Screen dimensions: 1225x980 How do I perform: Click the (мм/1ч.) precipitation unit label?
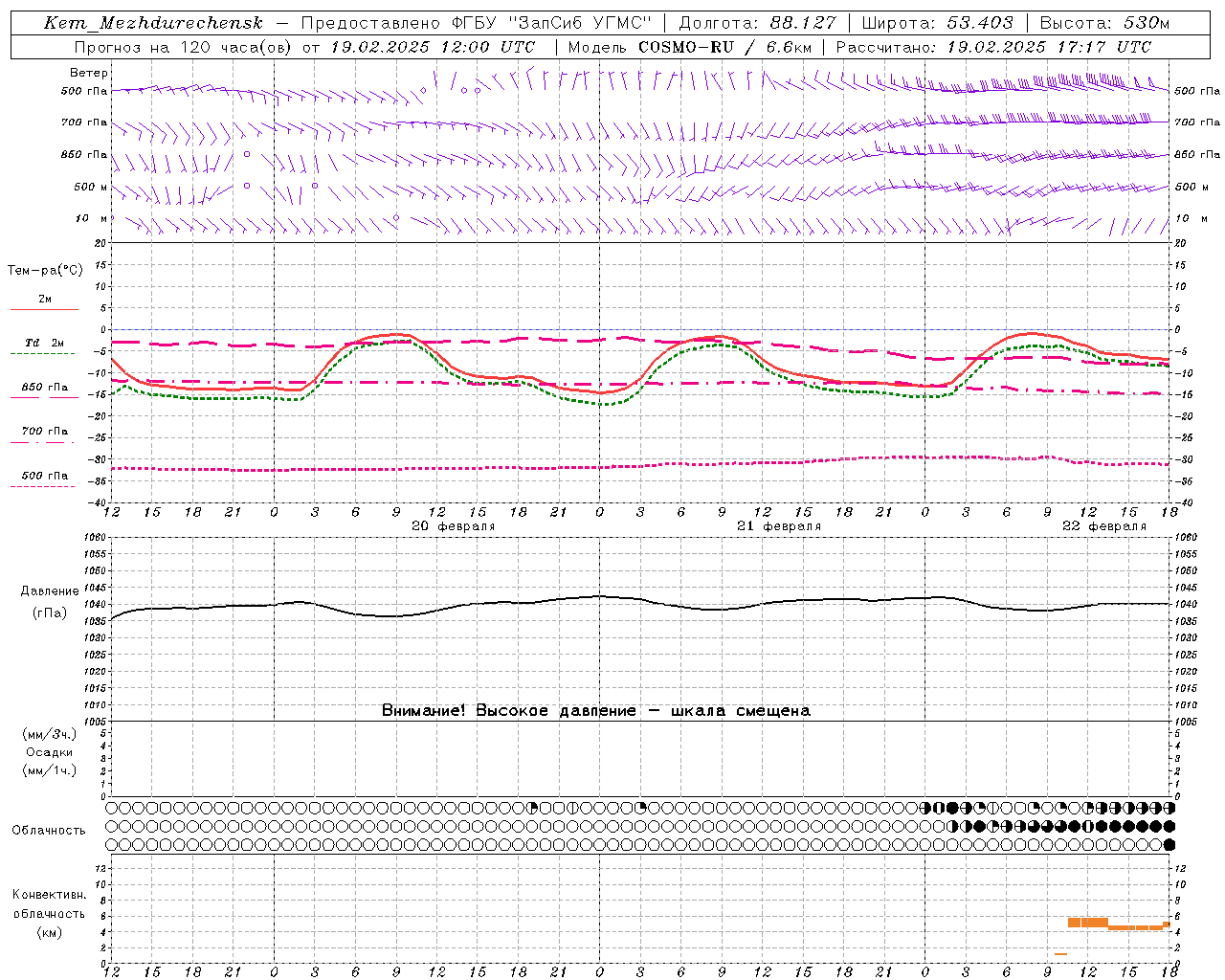coord(50,770)
